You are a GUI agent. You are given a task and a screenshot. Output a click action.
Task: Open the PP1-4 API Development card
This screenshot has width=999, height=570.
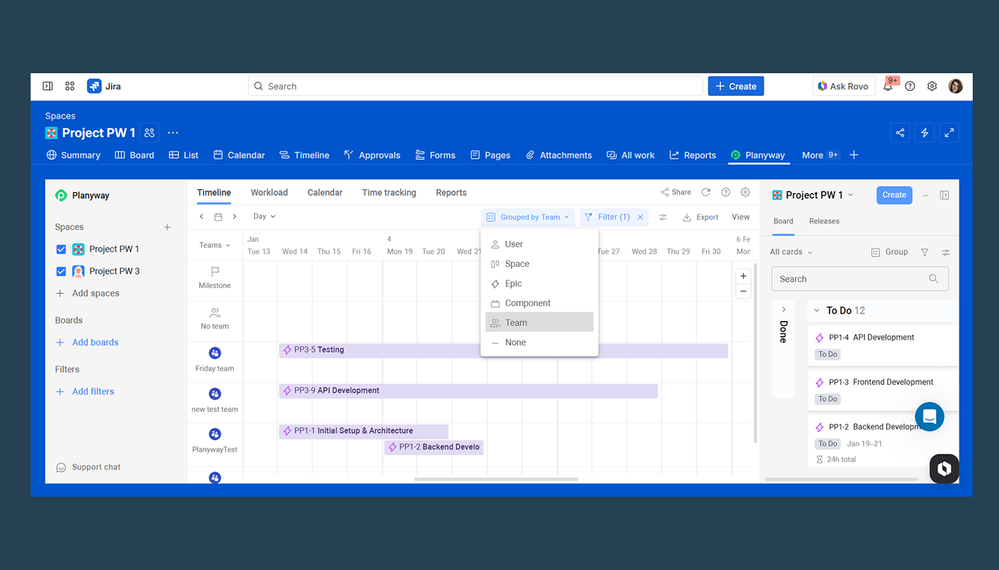[x=882, y=345]
